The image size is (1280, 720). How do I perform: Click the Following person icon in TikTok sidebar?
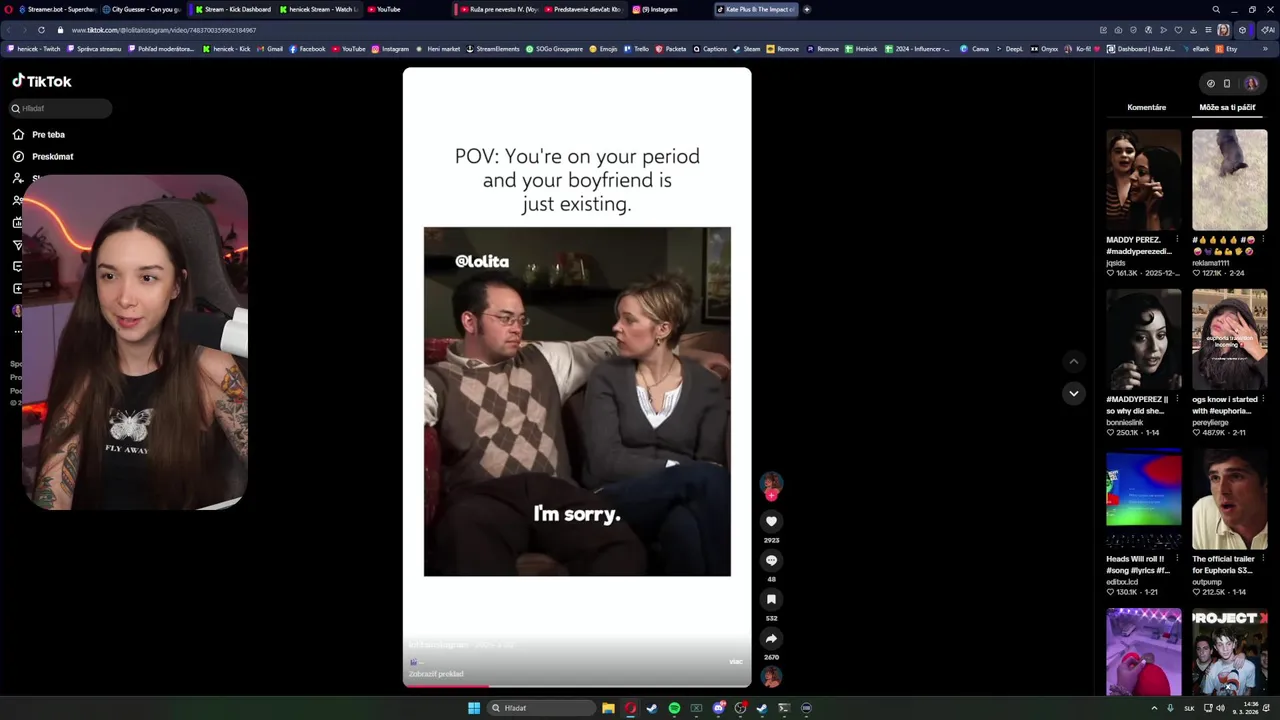pyautogui.click(x=18, y=178)
